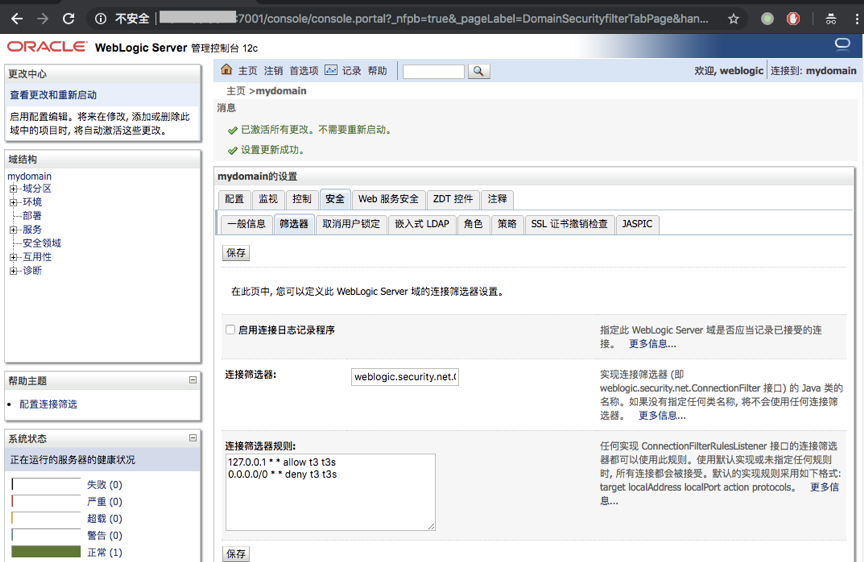Open the SSL 证书撤销检查 subtab
The height and width of the screenshot is (562, 864).
569,224
